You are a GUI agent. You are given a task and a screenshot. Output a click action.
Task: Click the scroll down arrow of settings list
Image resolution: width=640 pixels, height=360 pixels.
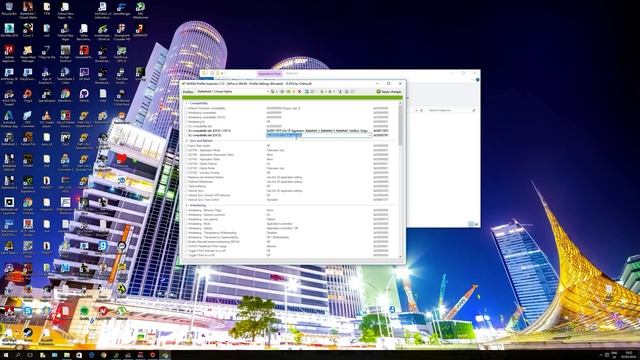tap(400, 256)
